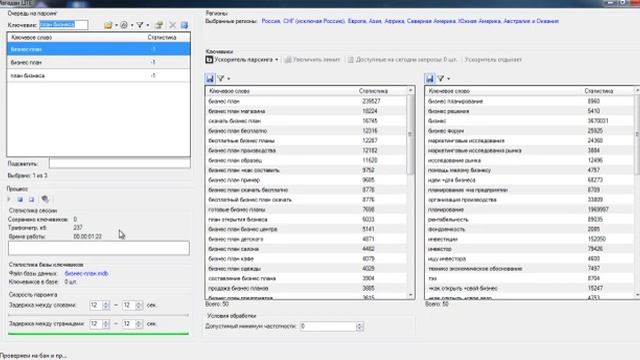Select queue row 'план бизнеса'
Image resolution: width=640 pixels, height=360 pixels.
point(98,76)
